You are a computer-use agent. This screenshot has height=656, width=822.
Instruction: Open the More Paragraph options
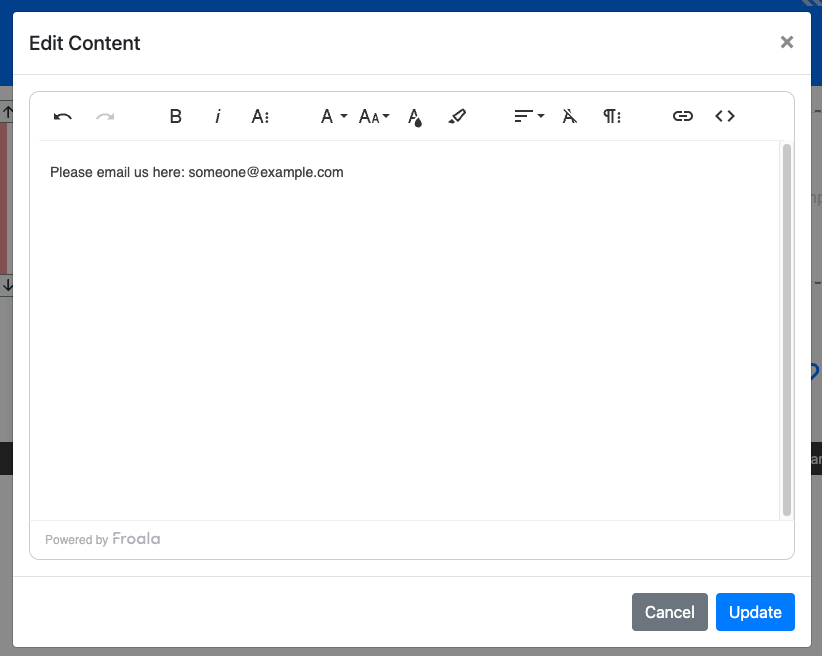pyautogui.click(x=612, y=116)
